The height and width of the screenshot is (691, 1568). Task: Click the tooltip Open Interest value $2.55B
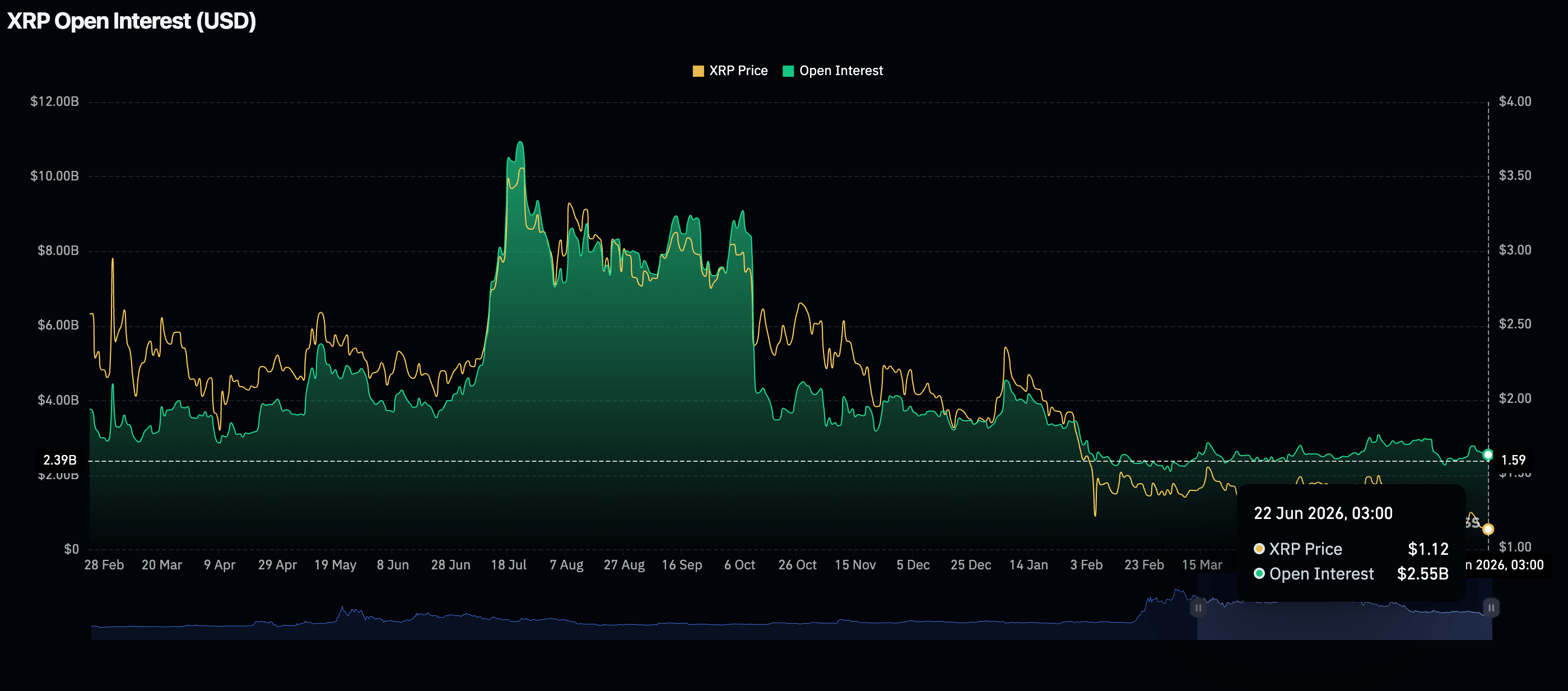coord(1422,574)
